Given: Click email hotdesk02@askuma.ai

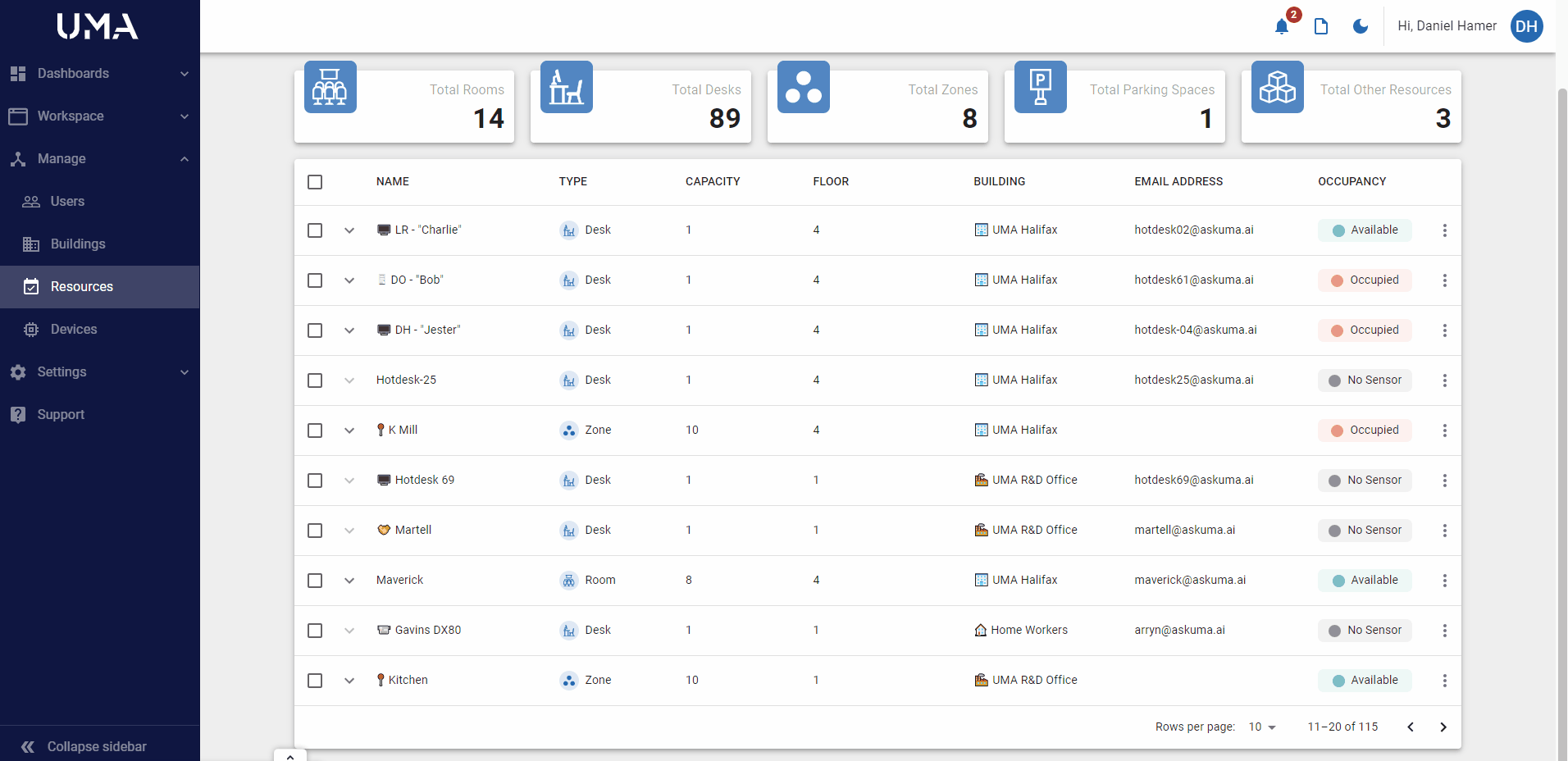Looking at the screenshot, I should pyautogui.click(x=1194, y=230).
